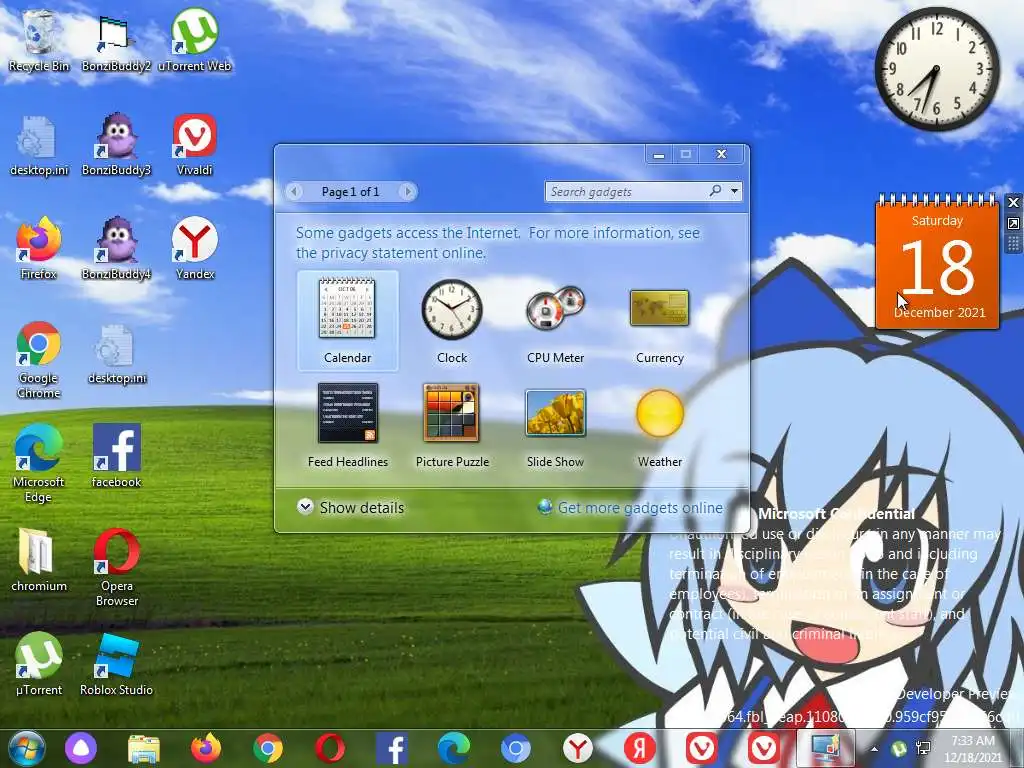Image resolution: width=1024 pixels, height=768 pixels.
Task: Select the chromium folder on the desktop
Action: coord(39,560)
